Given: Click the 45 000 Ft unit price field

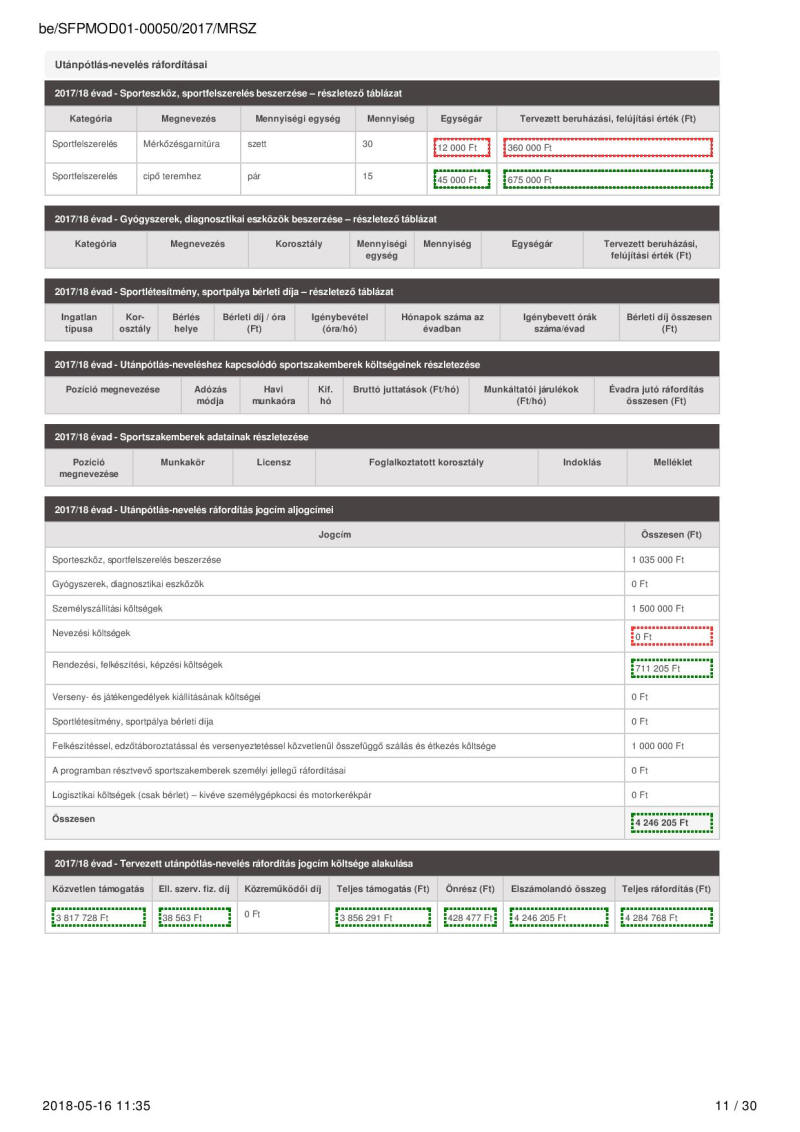Looking at the screenshot, I should [x=460, y=179].
